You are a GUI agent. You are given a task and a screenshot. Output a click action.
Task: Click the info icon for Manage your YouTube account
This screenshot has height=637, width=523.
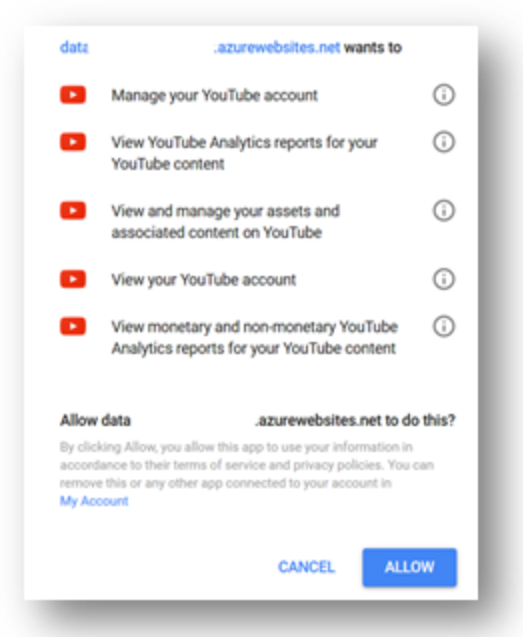point(443,95)
